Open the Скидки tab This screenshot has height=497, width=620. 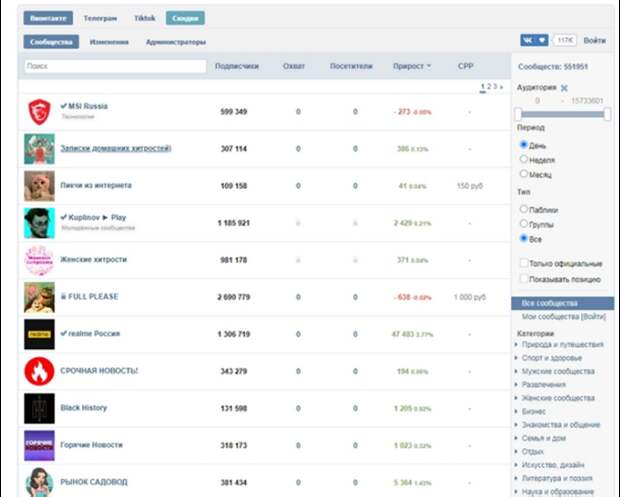click(185, 18)
